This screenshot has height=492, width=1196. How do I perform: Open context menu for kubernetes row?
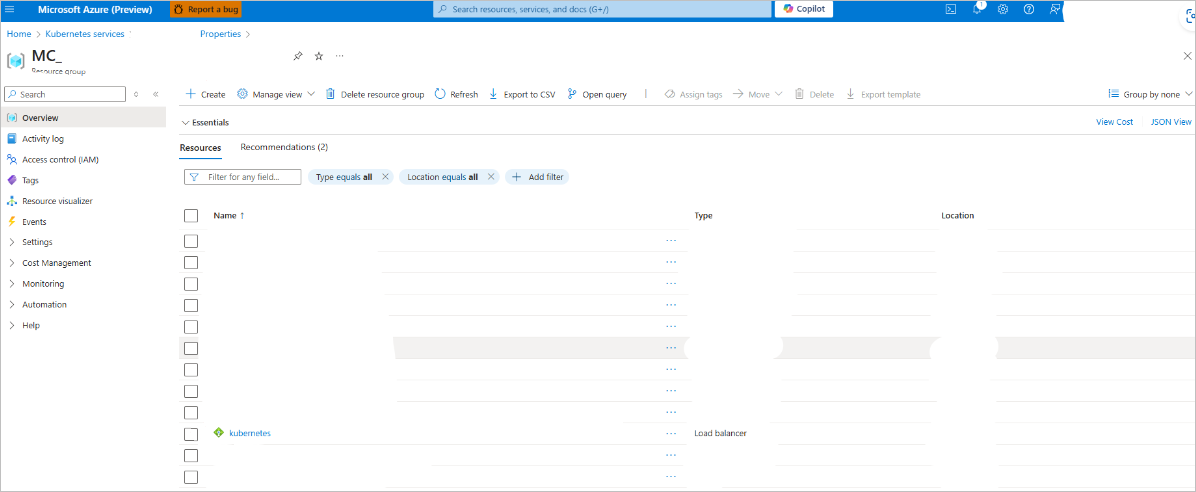[671, 433]
